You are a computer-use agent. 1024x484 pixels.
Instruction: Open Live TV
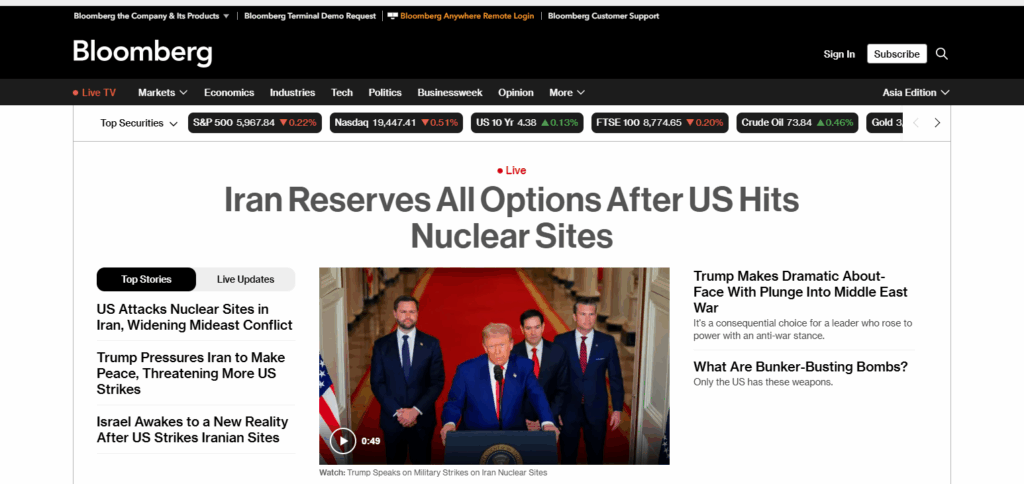(x=94, y=93)
